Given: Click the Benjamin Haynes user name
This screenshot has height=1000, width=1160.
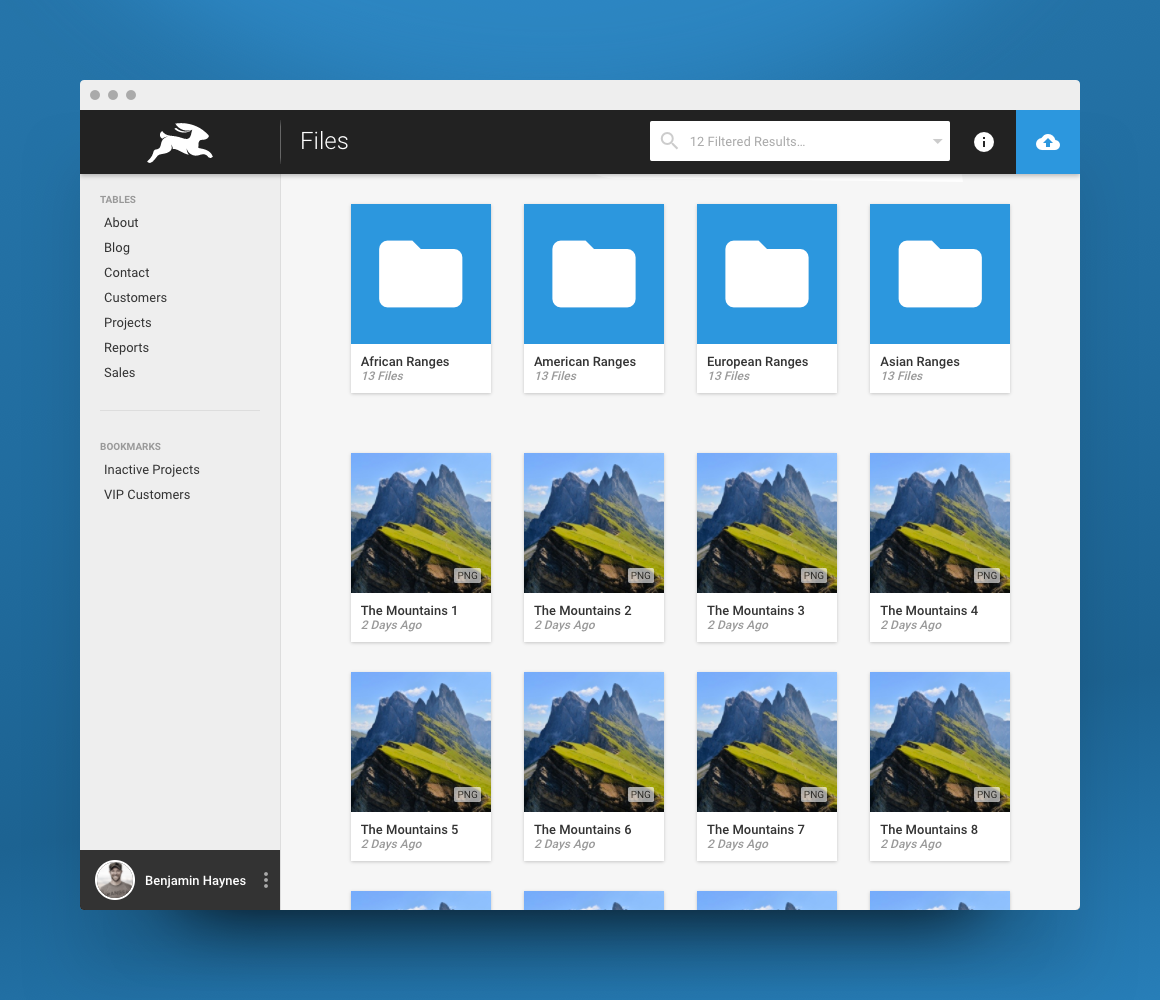Looking at the screenshot, I should (195, 881).
